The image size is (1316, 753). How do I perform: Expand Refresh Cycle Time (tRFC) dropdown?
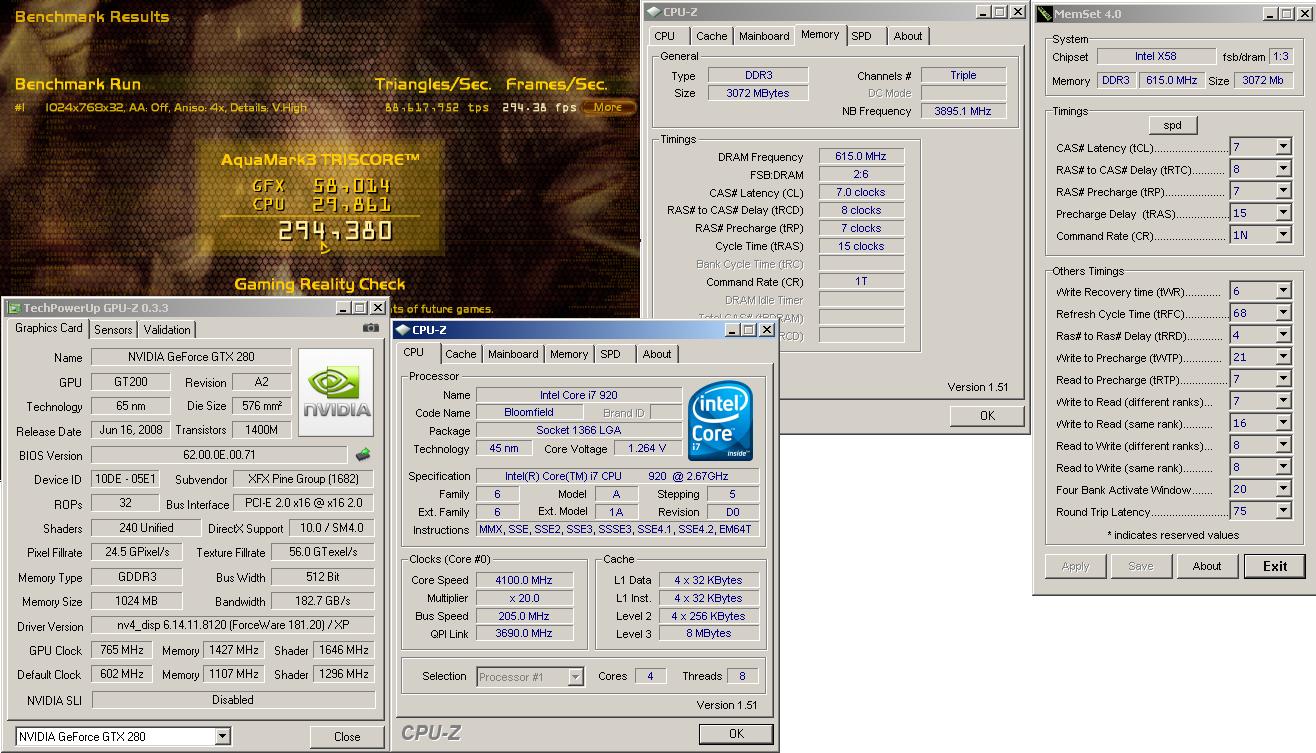(x=1283, y=313)
